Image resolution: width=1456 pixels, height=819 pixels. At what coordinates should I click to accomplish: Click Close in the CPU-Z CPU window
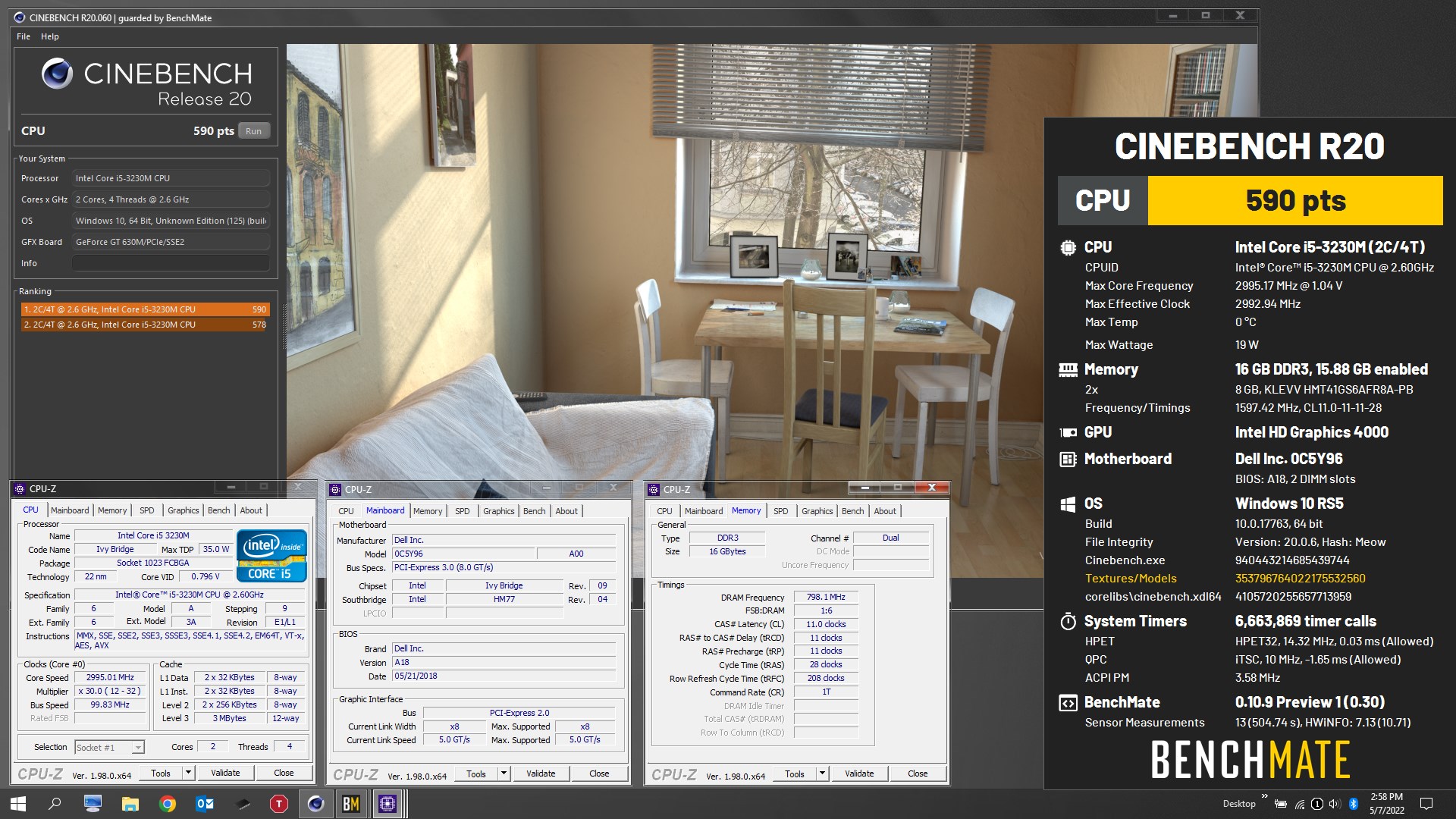[x=284, y=773]
